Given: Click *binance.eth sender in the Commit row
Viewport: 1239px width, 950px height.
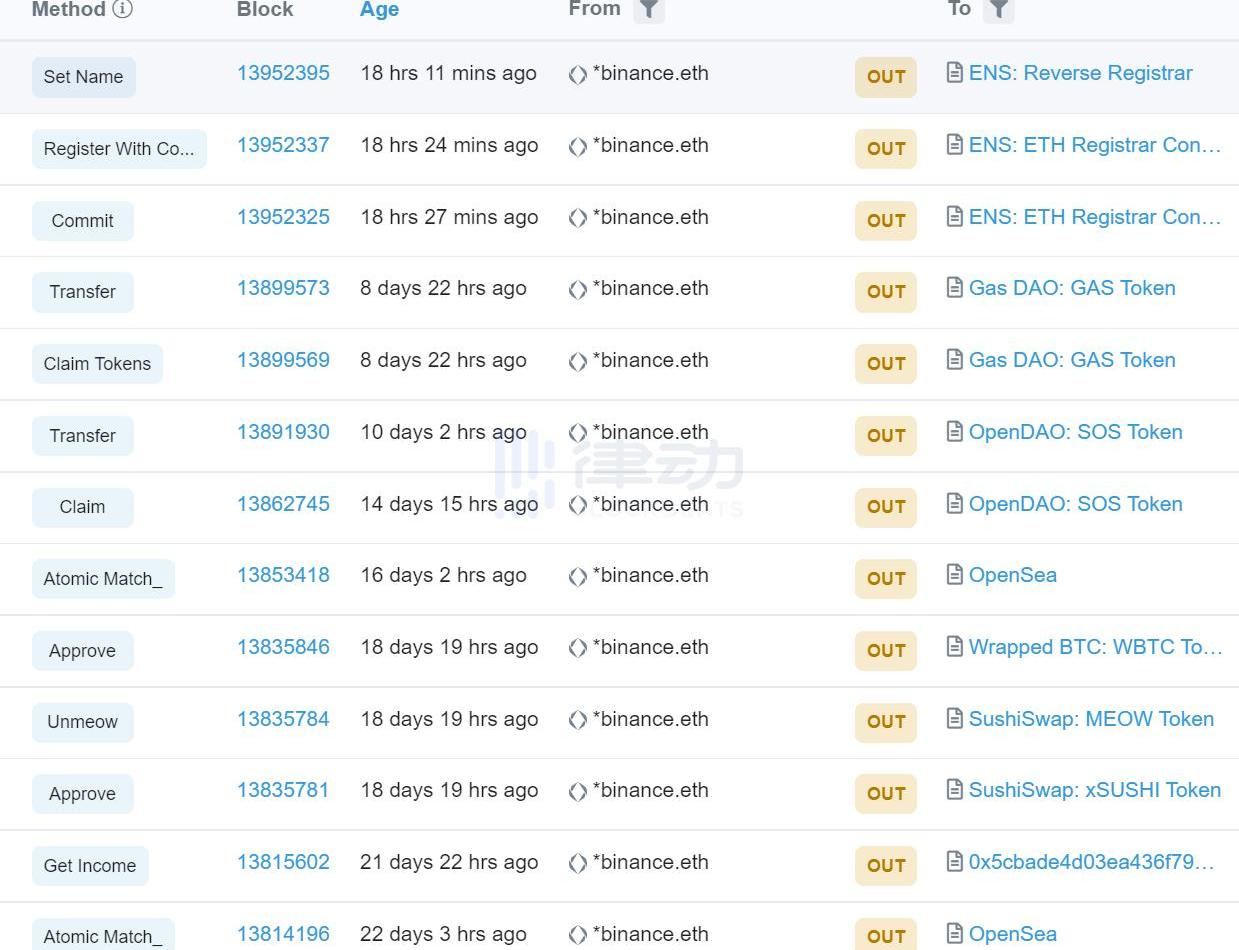Looking at the screenshot, I should click(x=650, y=217).
